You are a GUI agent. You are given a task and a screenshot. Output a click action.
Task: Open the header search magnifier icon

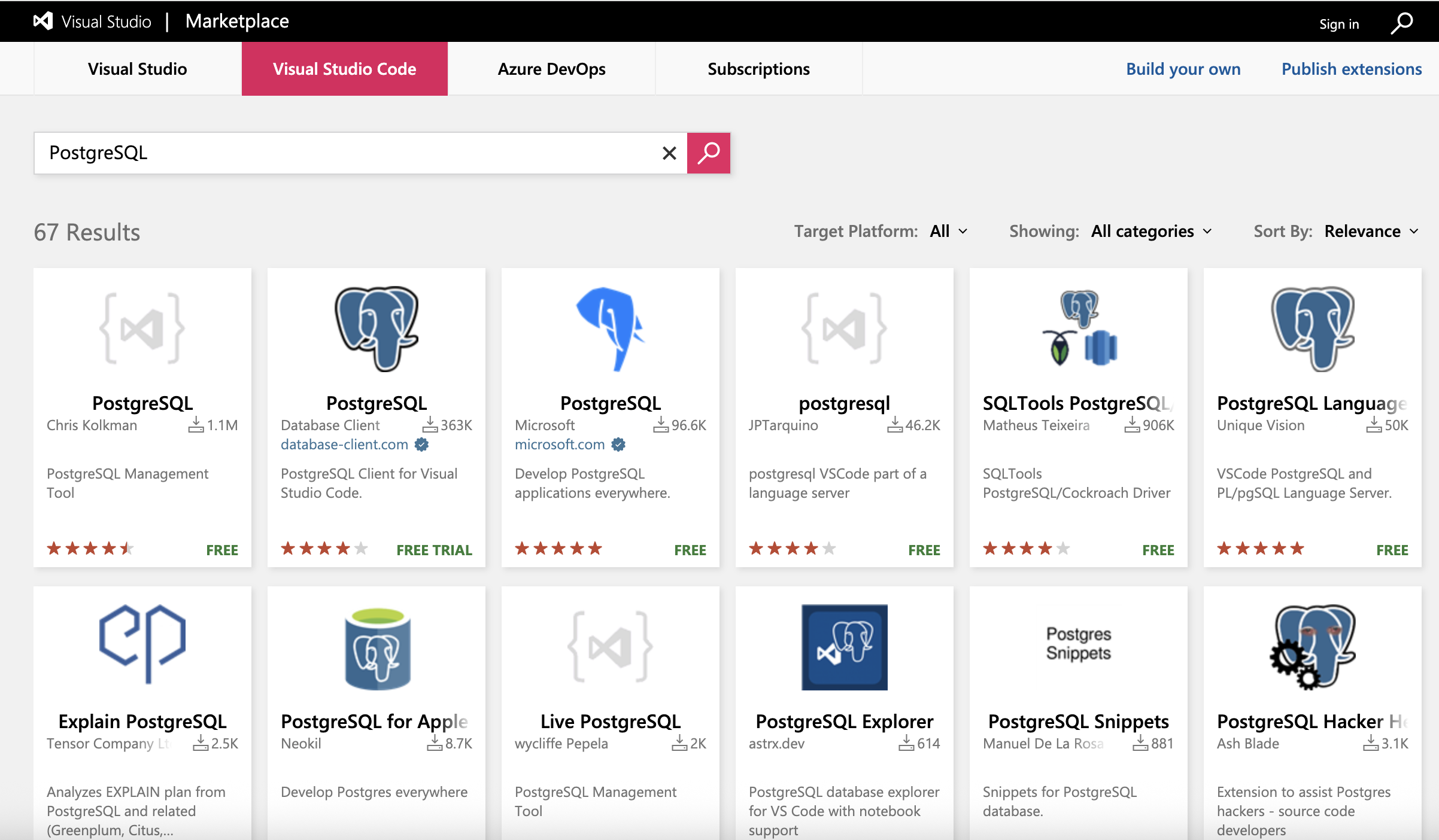point(1402,23)
